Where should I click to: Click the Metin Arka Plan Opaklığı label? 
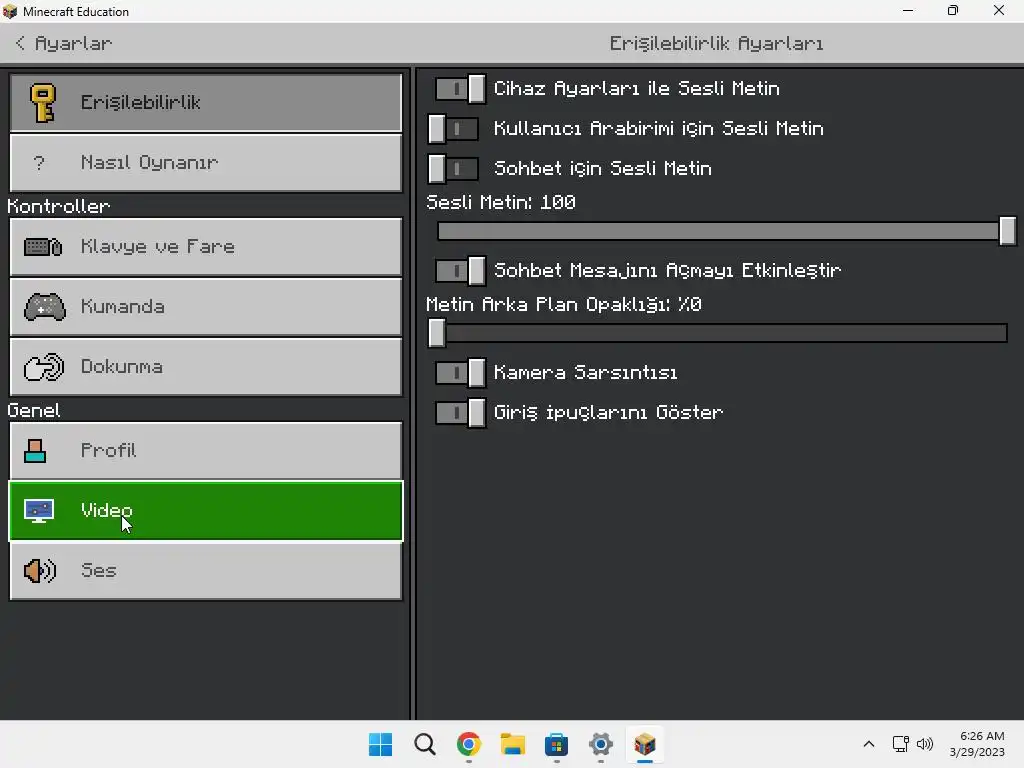coord(564,304)
